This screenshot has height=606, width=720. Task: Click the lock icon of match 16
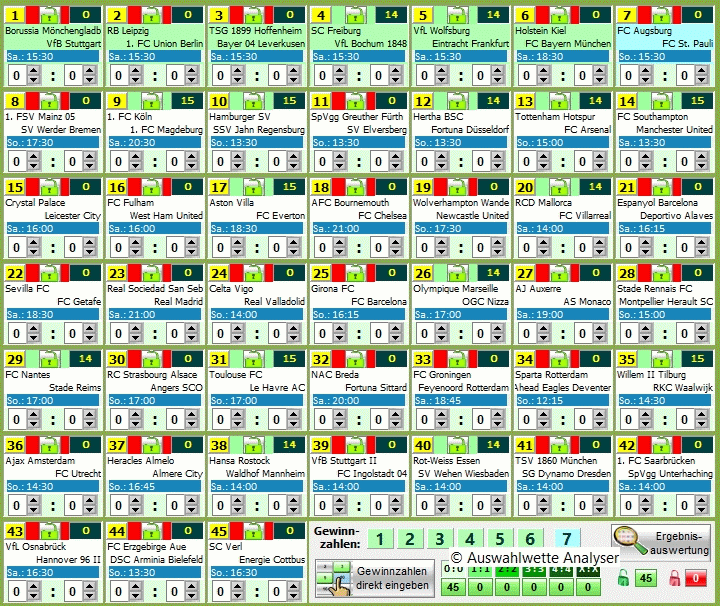[x=151, y=187]
